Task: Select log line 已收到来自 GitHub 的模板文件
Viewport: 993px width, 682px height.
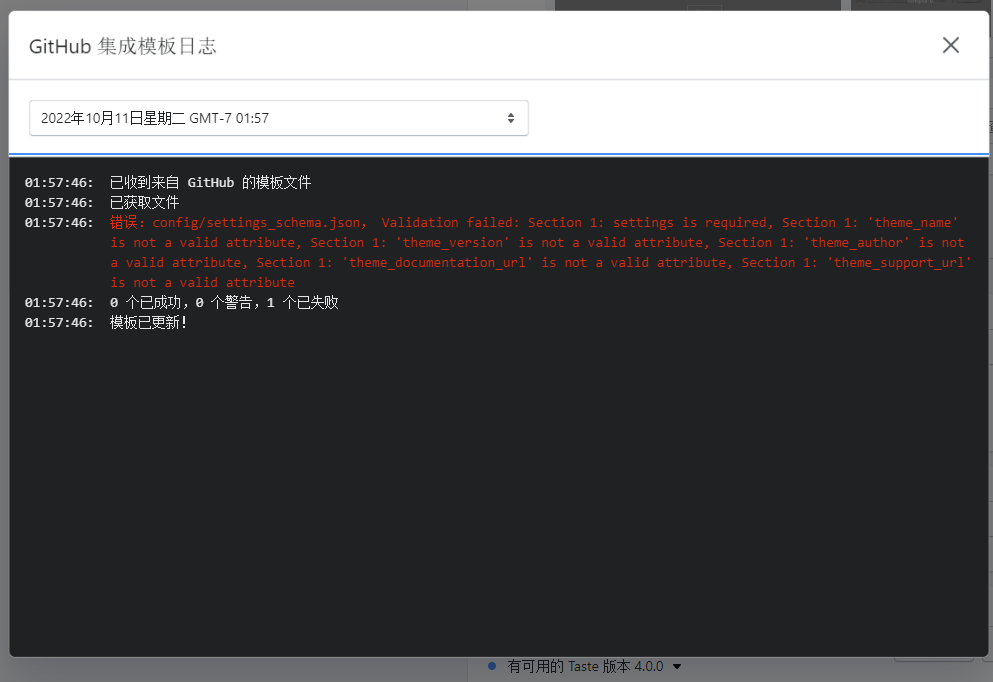Action: click(210, 182)
